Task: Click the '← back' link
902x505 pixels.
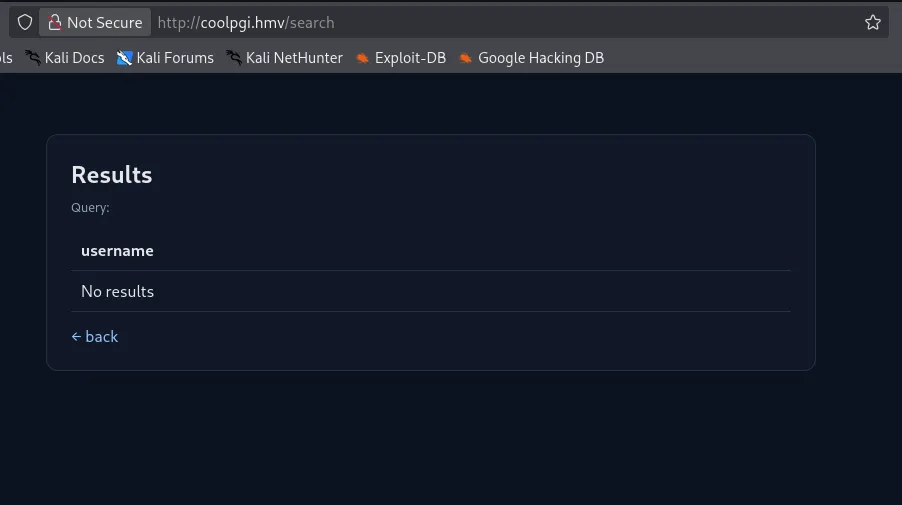Action: tap(95, 336)
